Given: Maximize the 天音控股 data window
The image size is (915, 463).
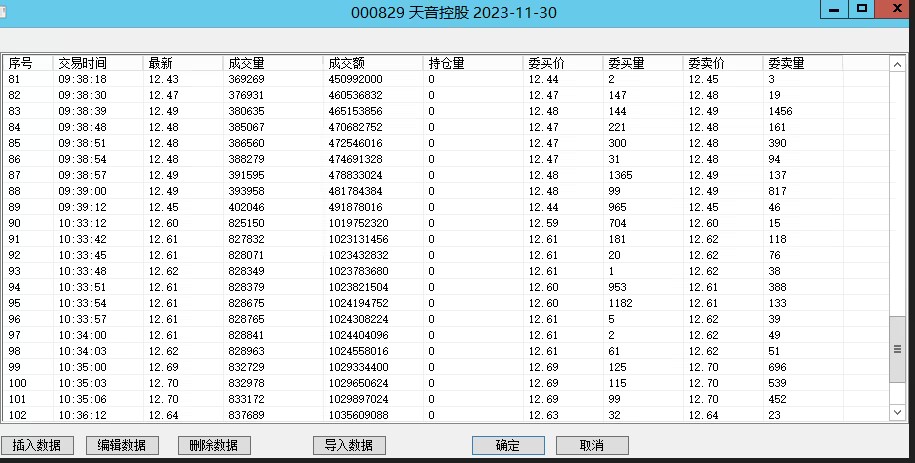Looking at the screenshot, I should pyautogui.click(x=862, y=10).
